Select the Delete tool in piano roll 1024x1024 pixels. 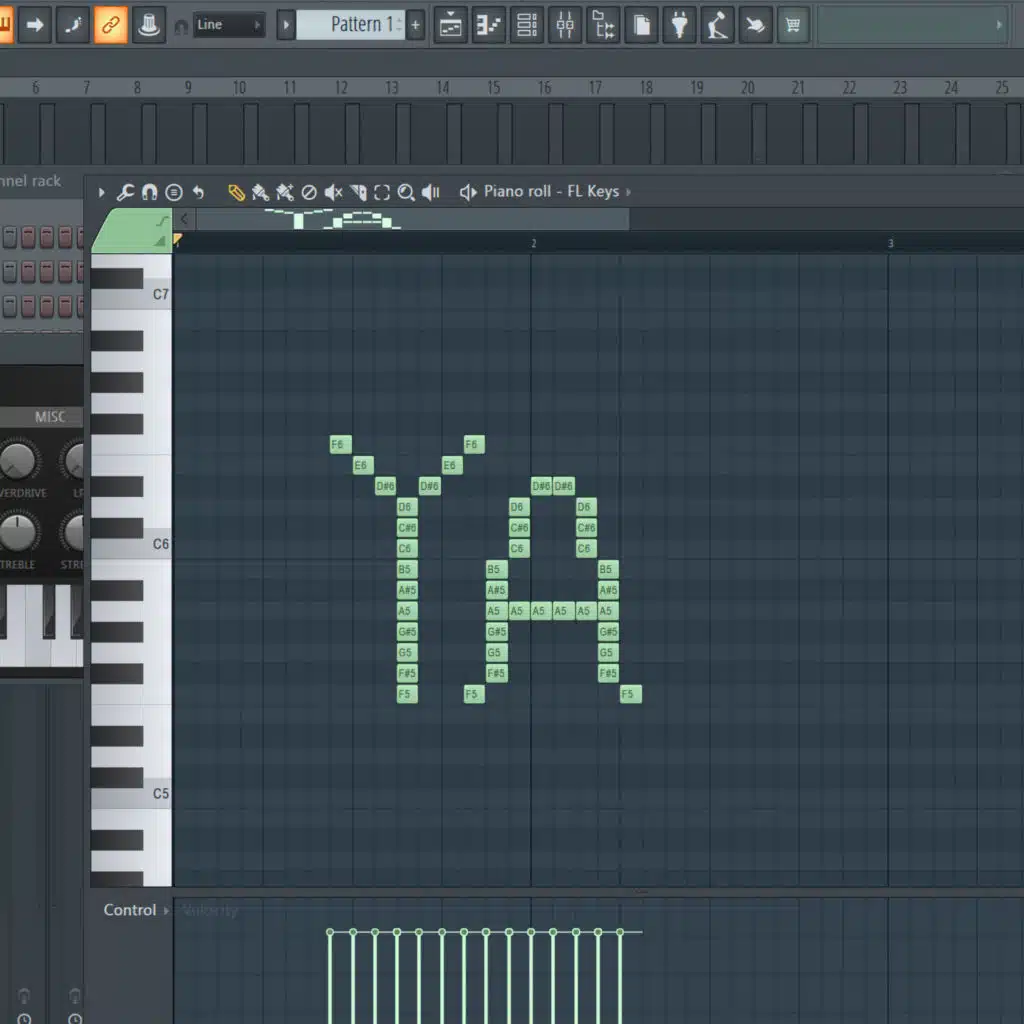point(309,192)
